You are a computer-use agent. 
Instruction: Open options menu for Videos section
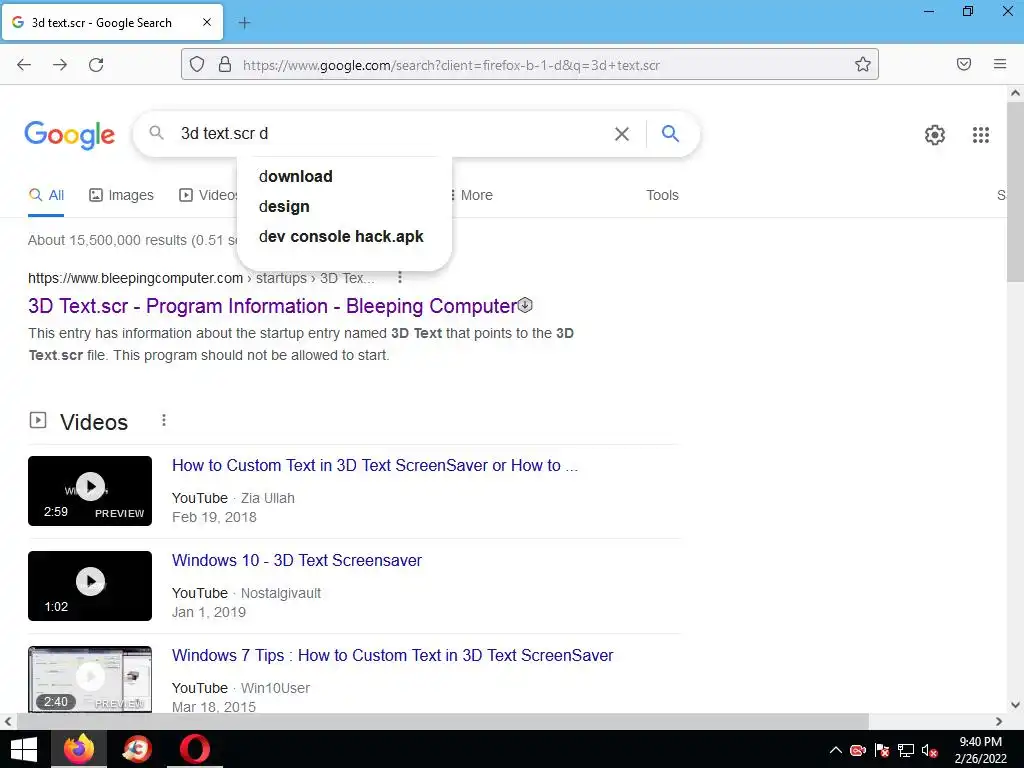164,421
